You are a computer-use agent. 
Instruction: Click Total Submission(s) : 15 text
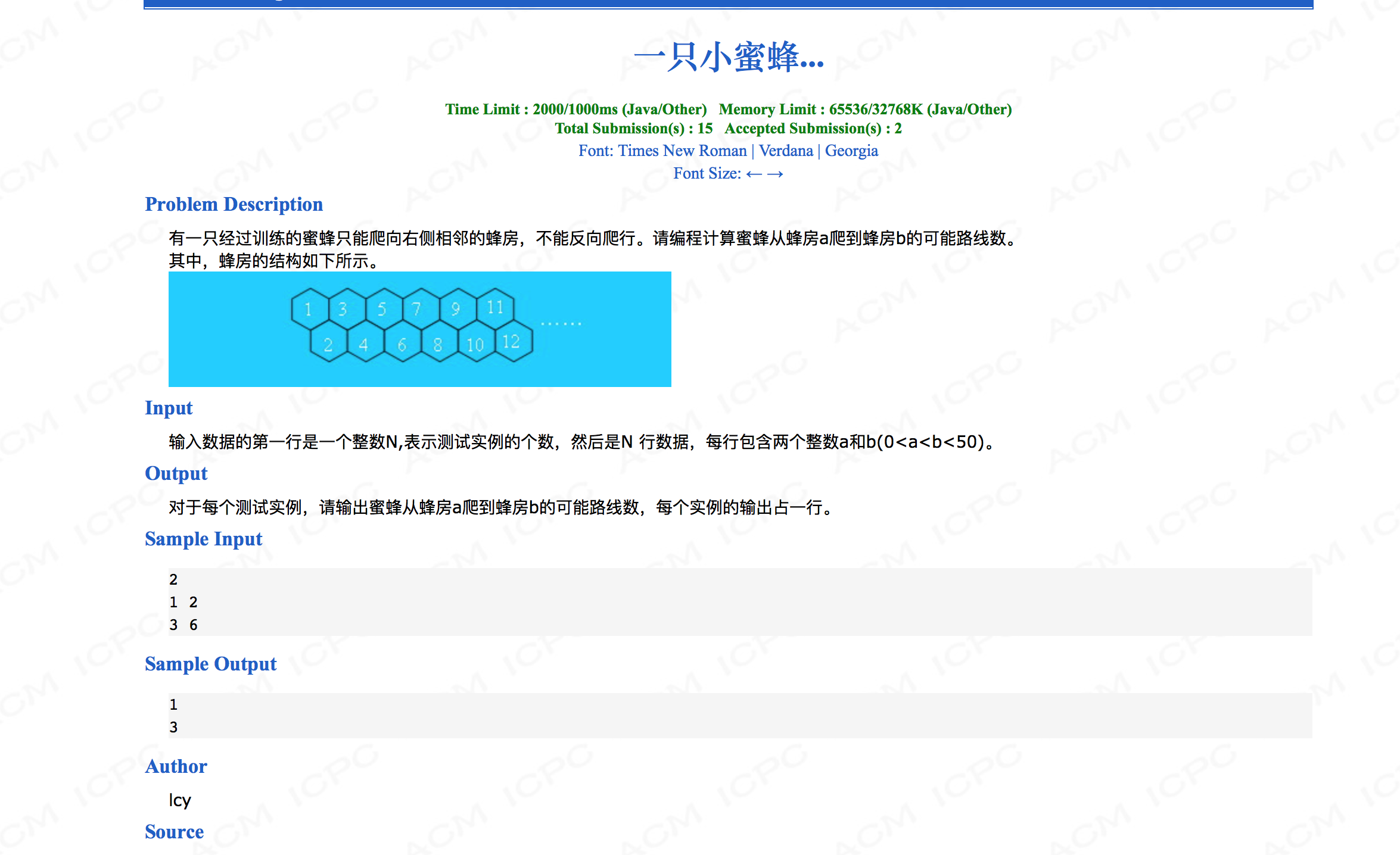point(634,128)
